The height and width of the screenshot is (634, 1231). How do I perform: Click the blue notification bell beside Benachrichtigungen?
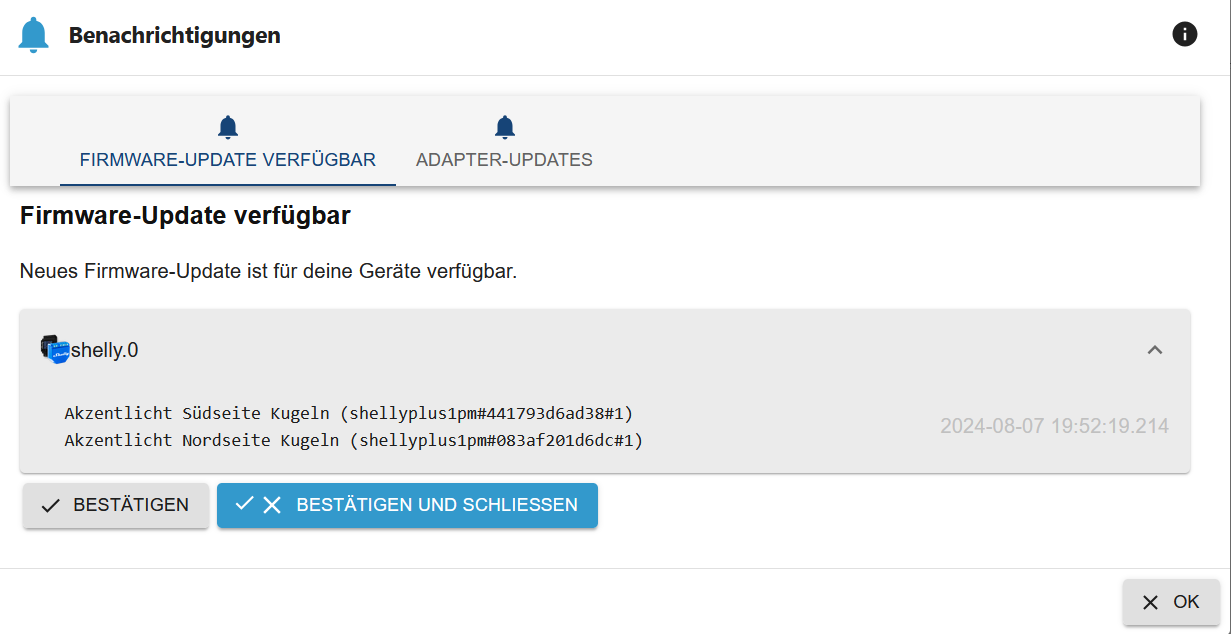(33, 36)
